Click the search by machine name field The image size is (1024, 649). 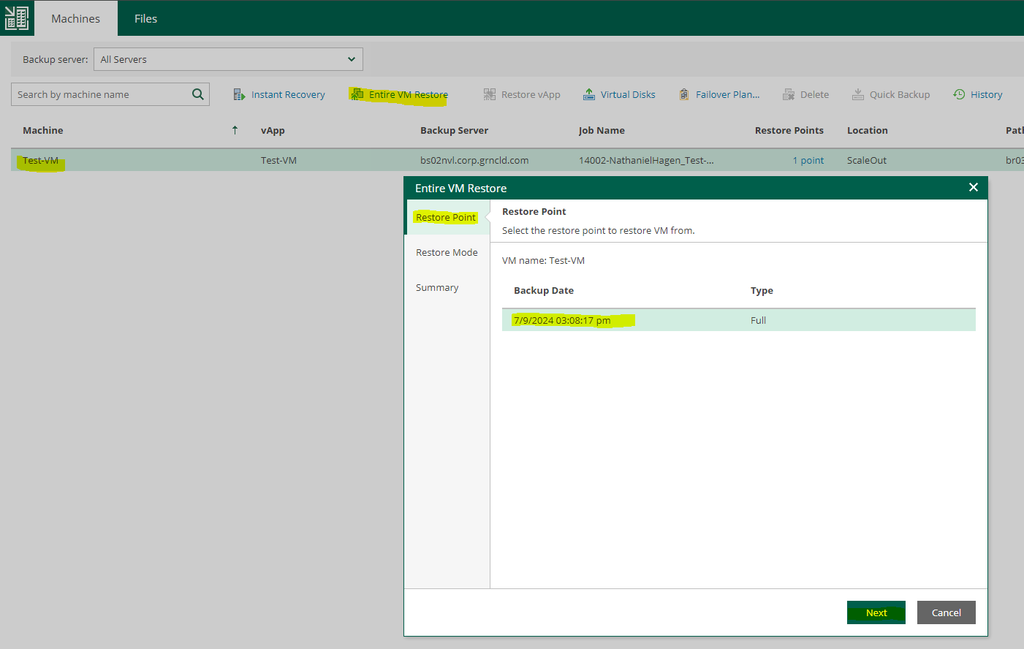(100, 95)
